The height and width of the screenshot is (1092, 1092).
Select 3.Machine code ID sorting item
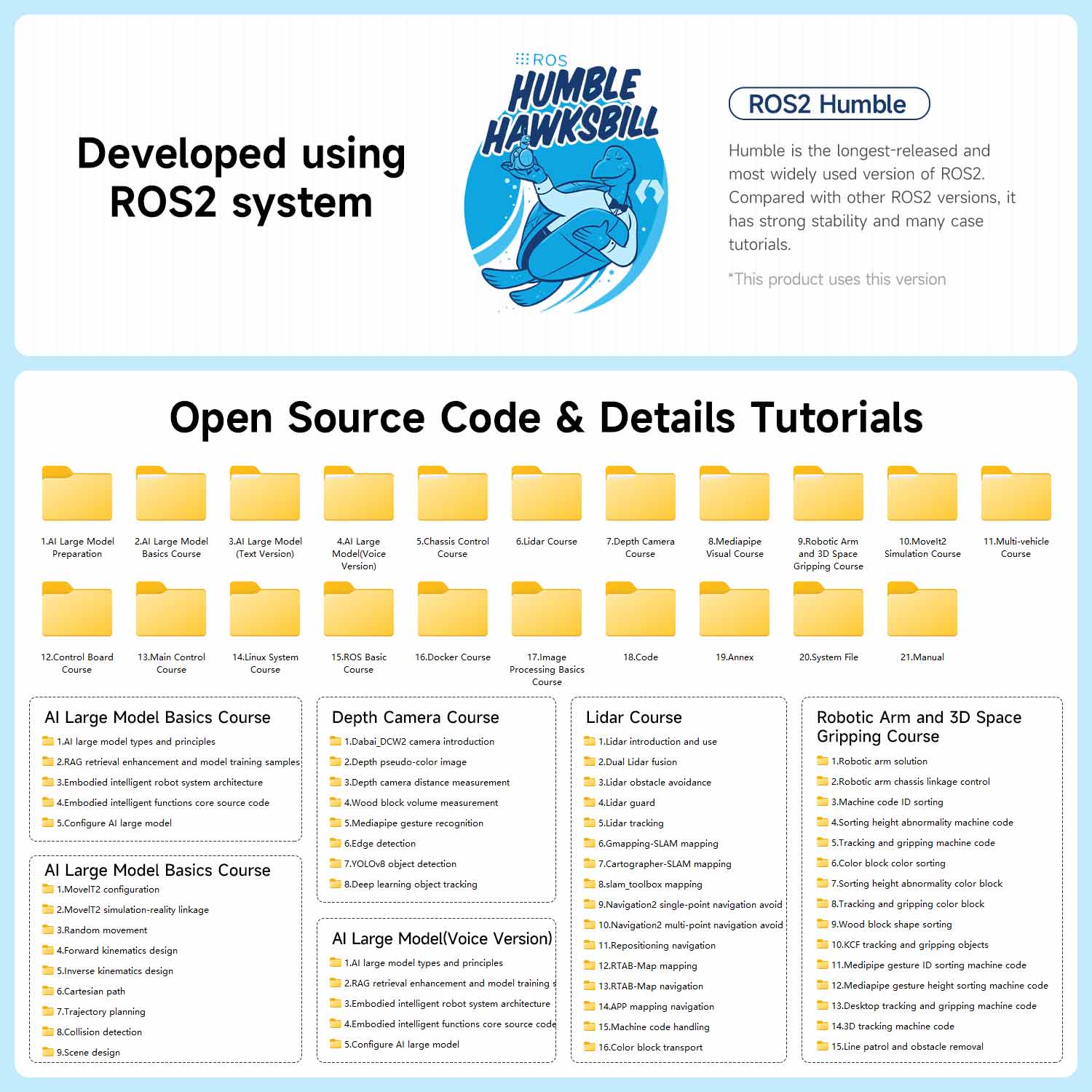pos(880,802)
